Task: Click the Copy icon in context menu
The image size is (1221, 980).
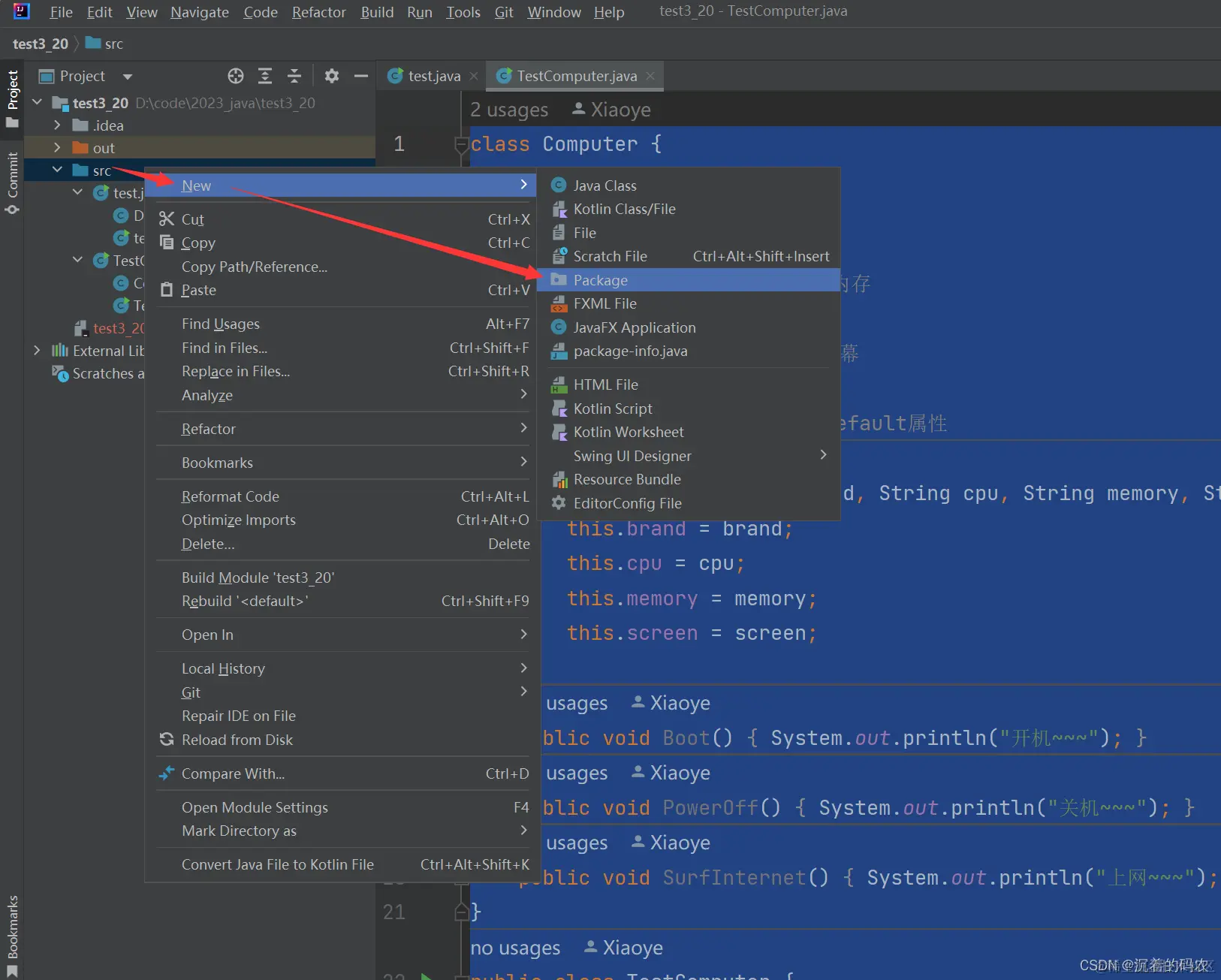Action: 167,242
